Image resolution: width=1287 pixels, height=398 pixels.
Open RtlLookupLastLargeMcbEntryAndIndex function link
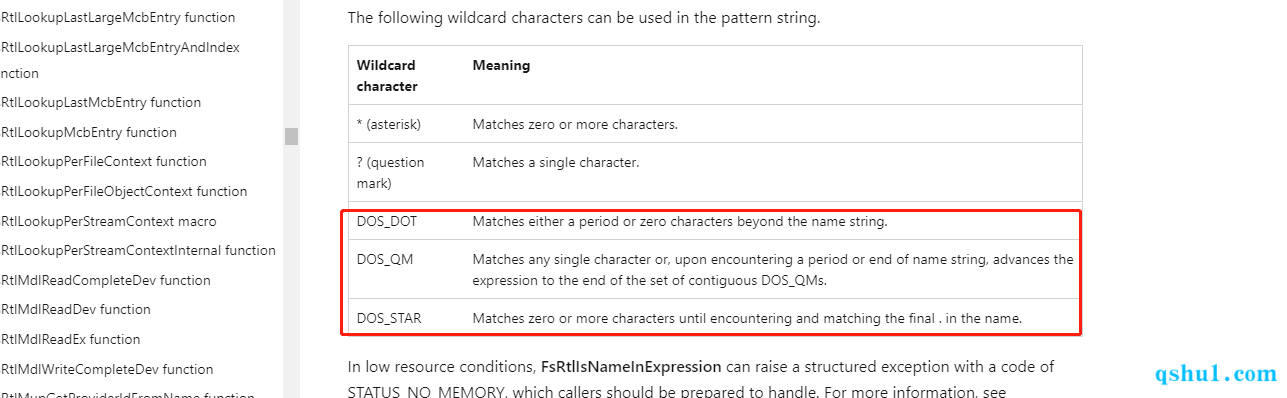coord(120,60)
